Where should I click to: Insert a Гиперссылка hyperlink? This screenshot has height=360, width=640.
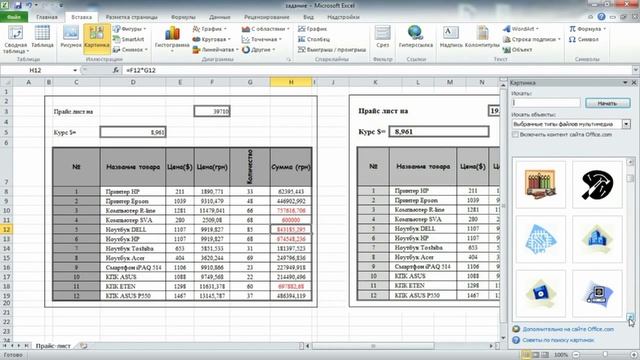pos(416,37)
